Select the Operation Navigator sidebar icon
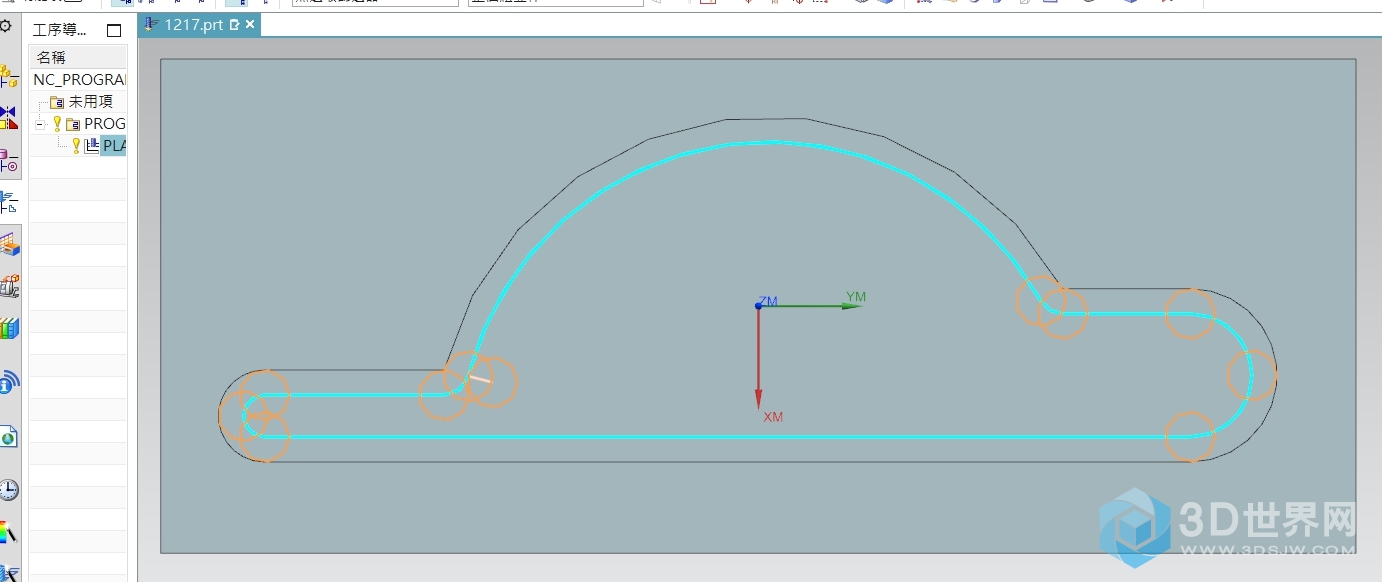The image size is (1382, 582). [x=9, y=203]
